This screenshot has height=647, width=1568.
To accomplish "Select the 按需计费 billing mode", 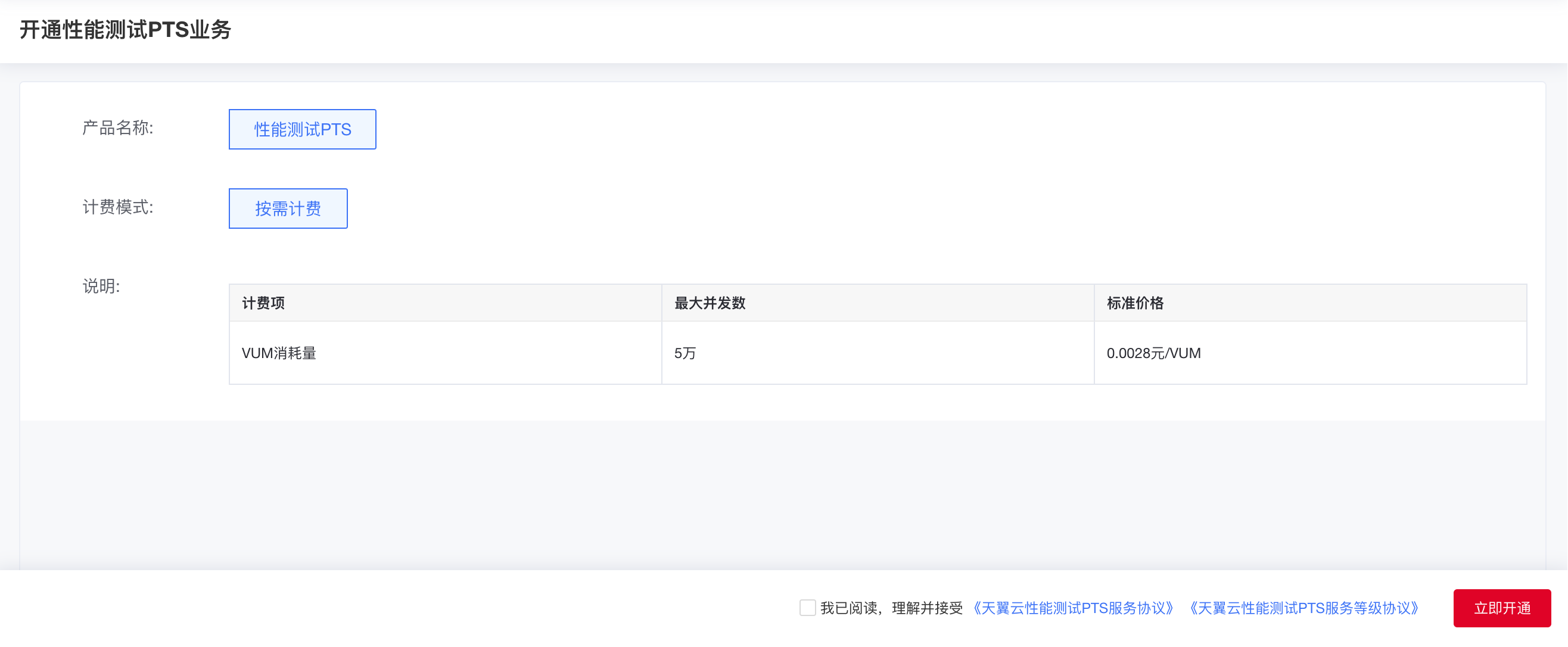I will (288, 209).
